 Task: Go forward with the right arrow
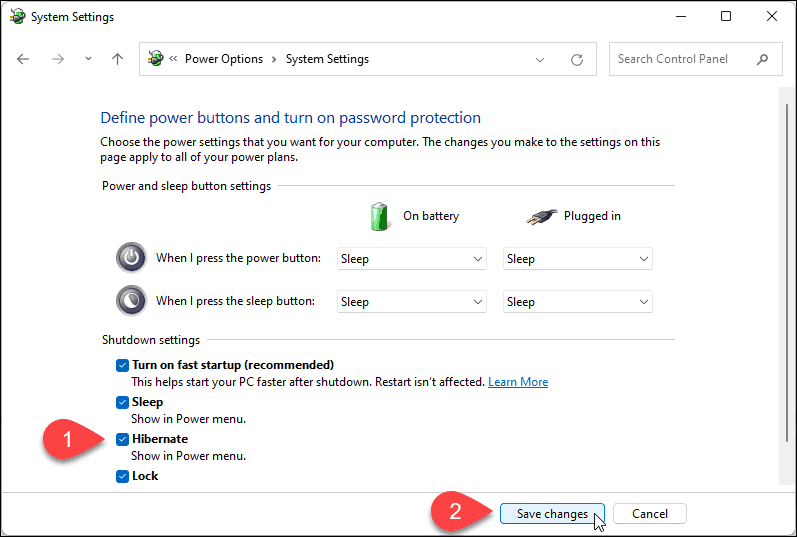58,59
